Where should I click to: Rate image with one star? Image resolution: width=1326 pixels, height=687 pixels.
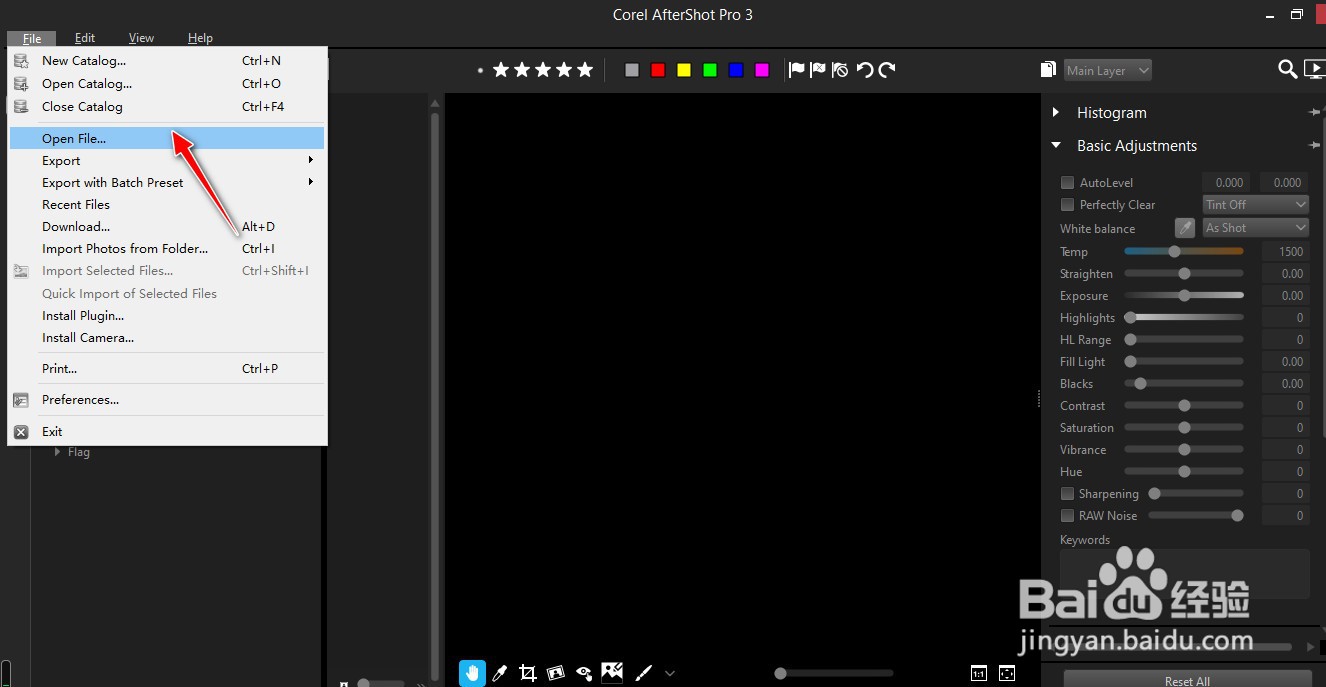click(x=501, y=70)
